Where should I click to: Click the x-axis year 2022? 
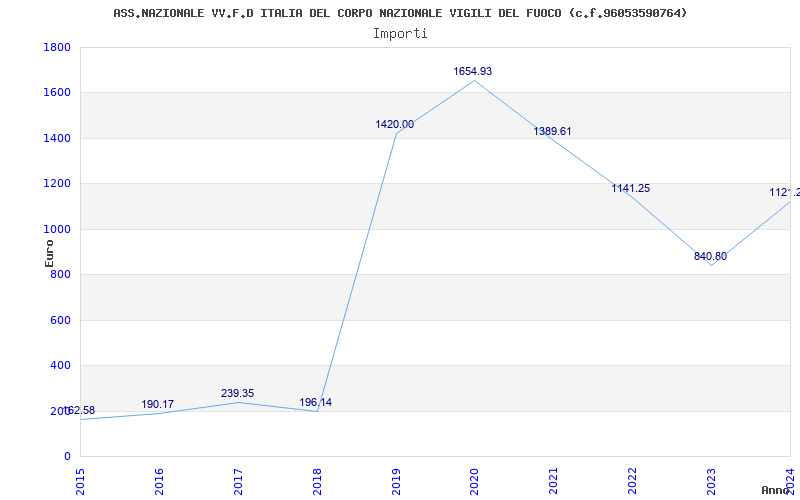click(633, 482)
